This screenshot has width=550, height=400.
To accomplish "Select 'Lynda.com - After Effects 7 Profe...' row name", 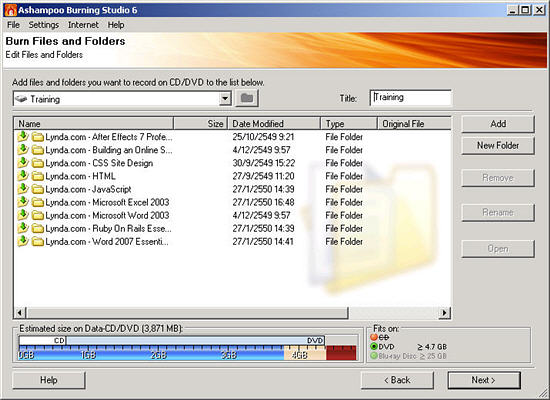I will coord(109,137).
